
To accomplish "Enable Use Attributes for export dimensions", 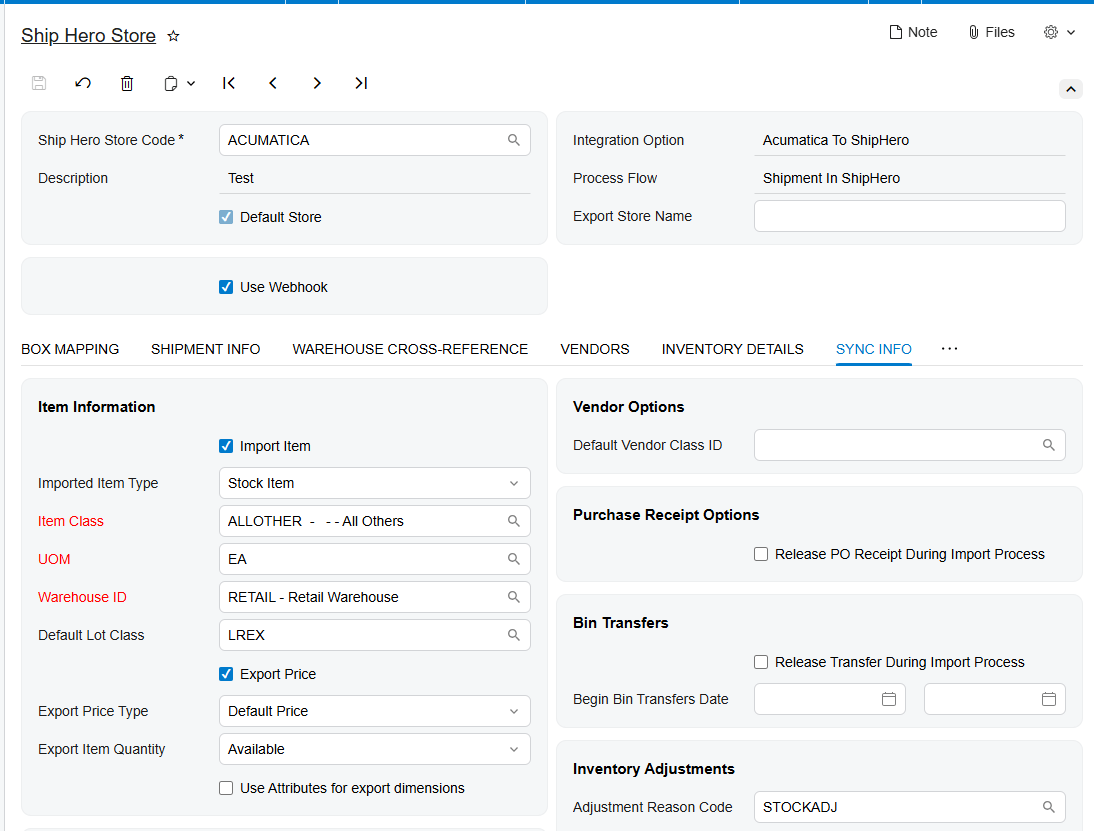I will [x=226, y=788].
